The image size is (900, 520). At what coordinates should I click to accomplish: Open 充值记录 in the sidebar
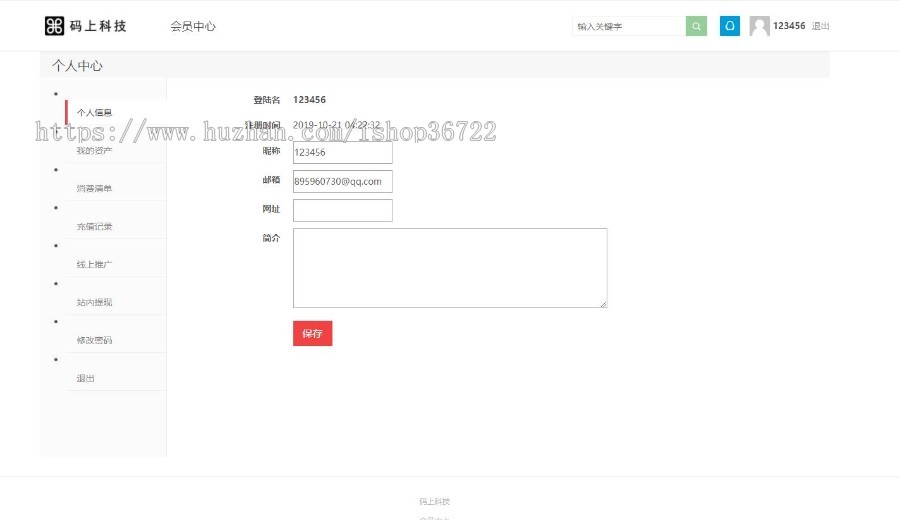click(94, 226)
